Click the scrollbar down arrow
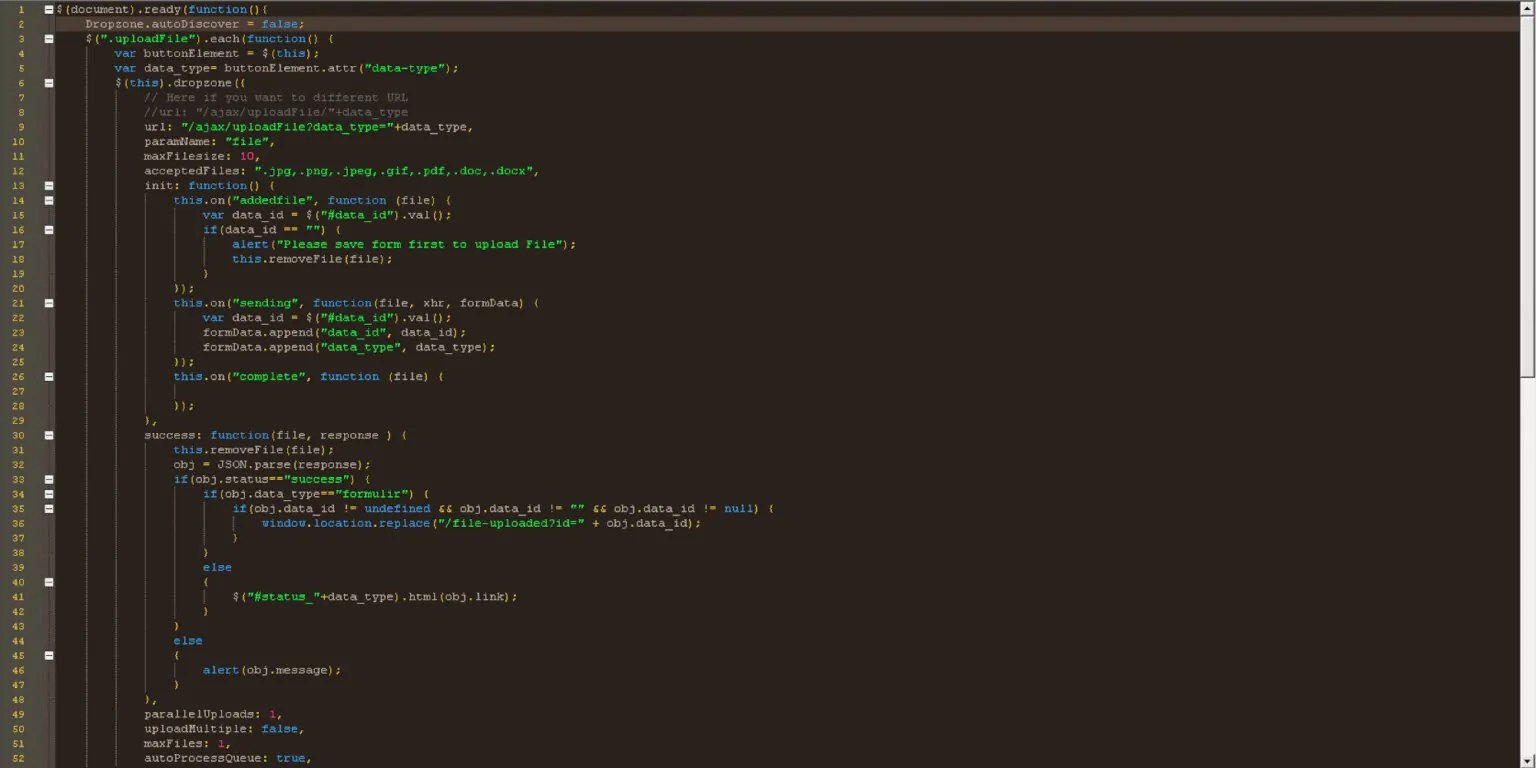This screenshot has height=768, width=1536. click(1529, 761)
